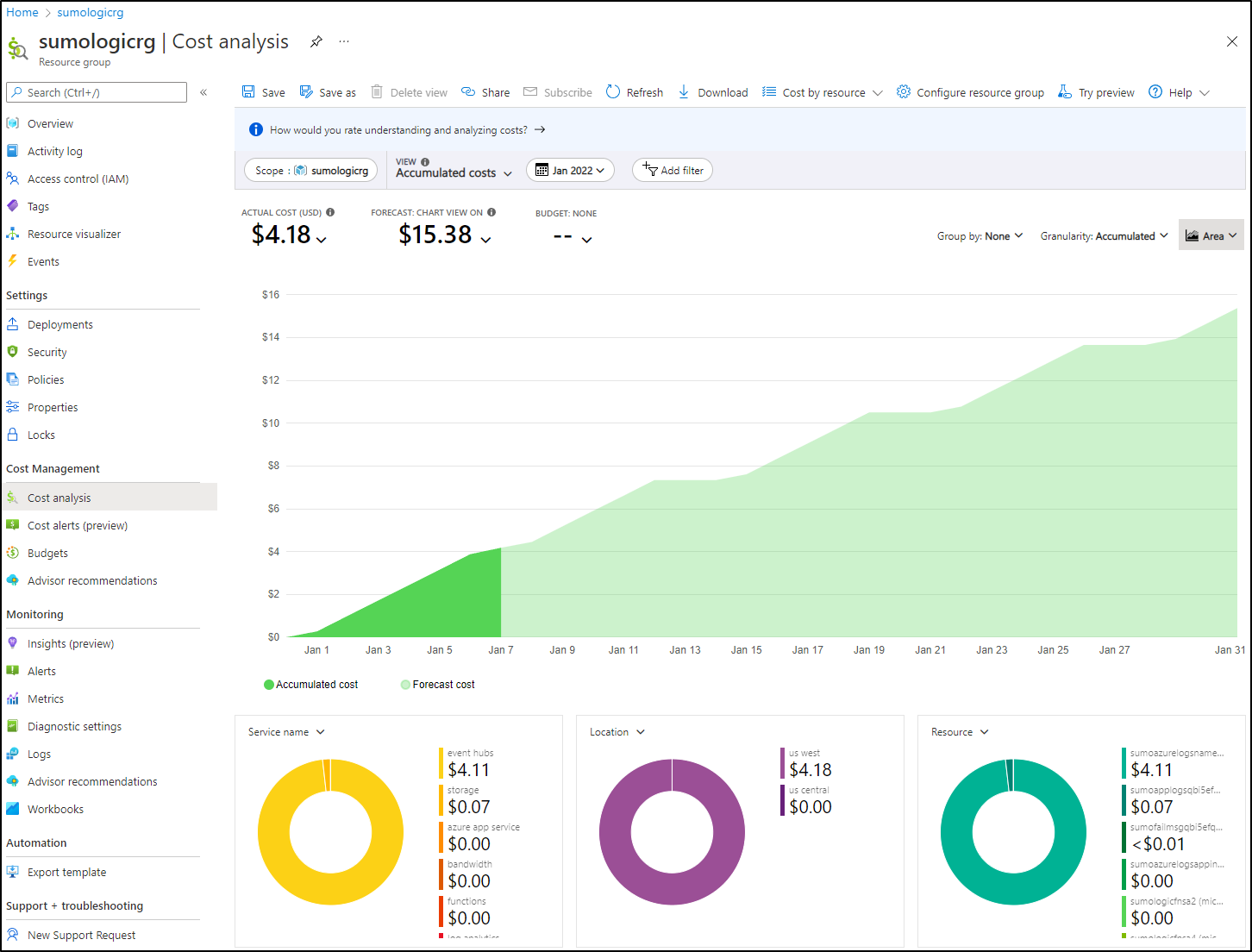Open Export template
The width and height of the screenshot is (1252, 952).
coord(66,873)
